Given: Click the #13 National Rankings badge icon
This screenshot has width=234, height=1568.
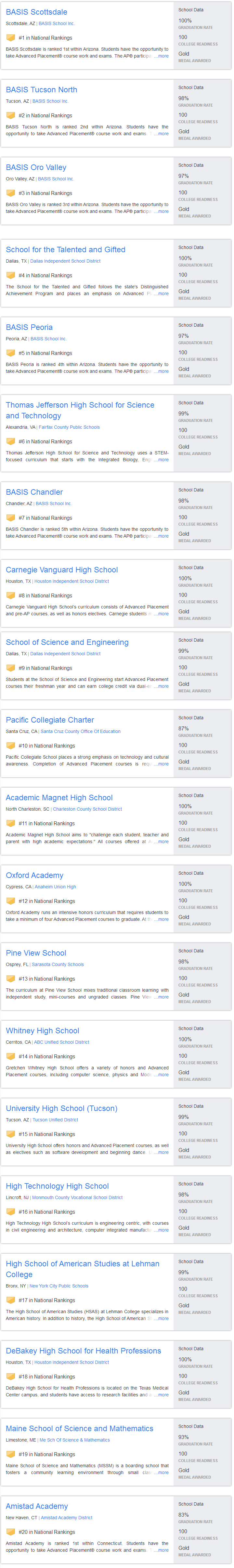Looking at the screenshot, I should click(10, 978).
